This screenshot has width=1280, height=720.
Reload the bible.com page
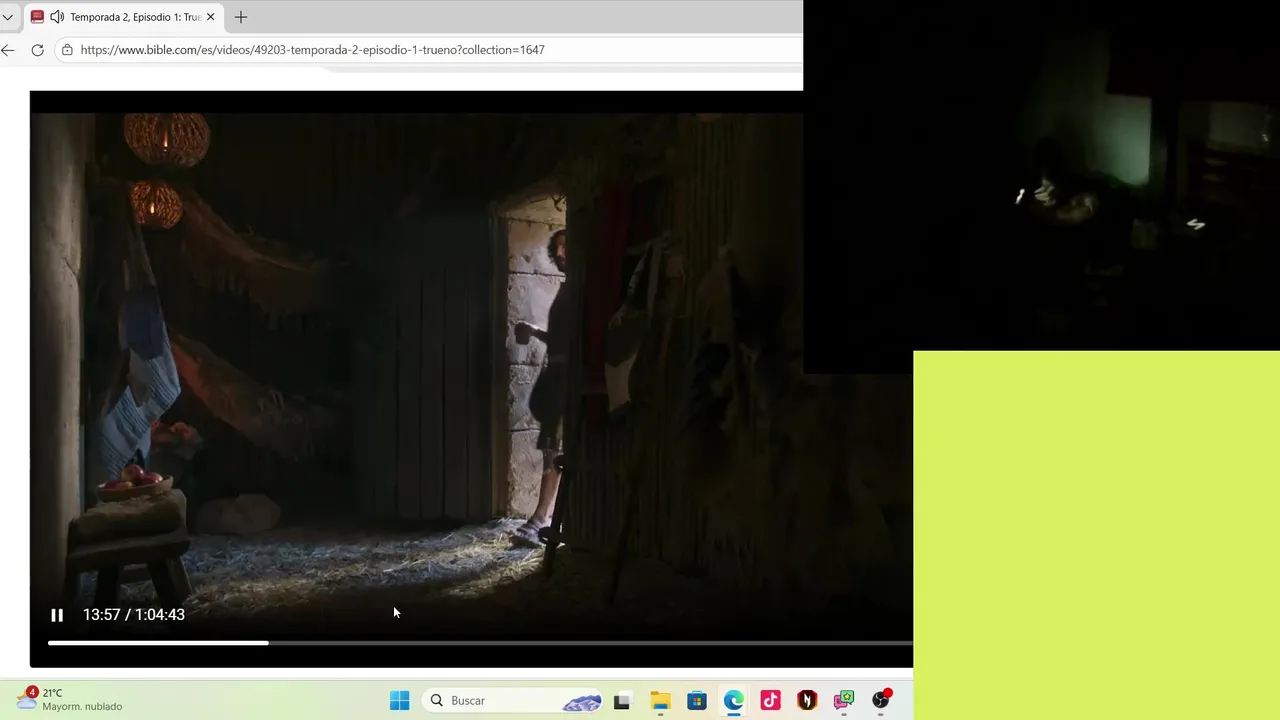[38, 50]
